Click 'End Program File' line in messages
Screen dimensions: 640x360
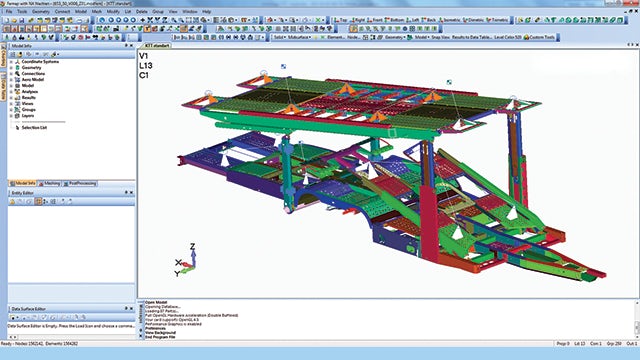click(160, 337)
